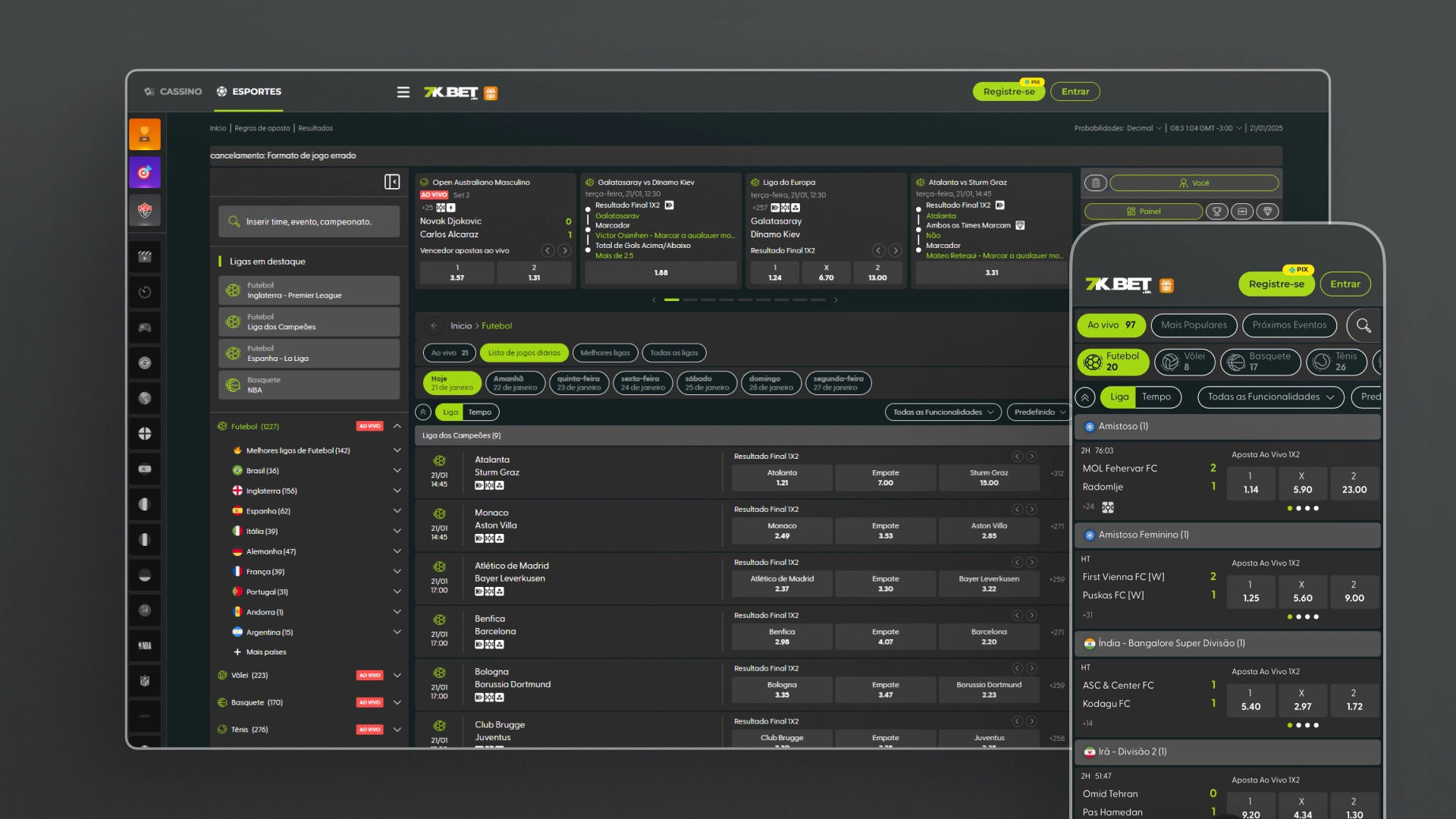Toggle Ao vivo 21 filter
The width and height of the screenshot is (1456, 819).
coord(450,353)
